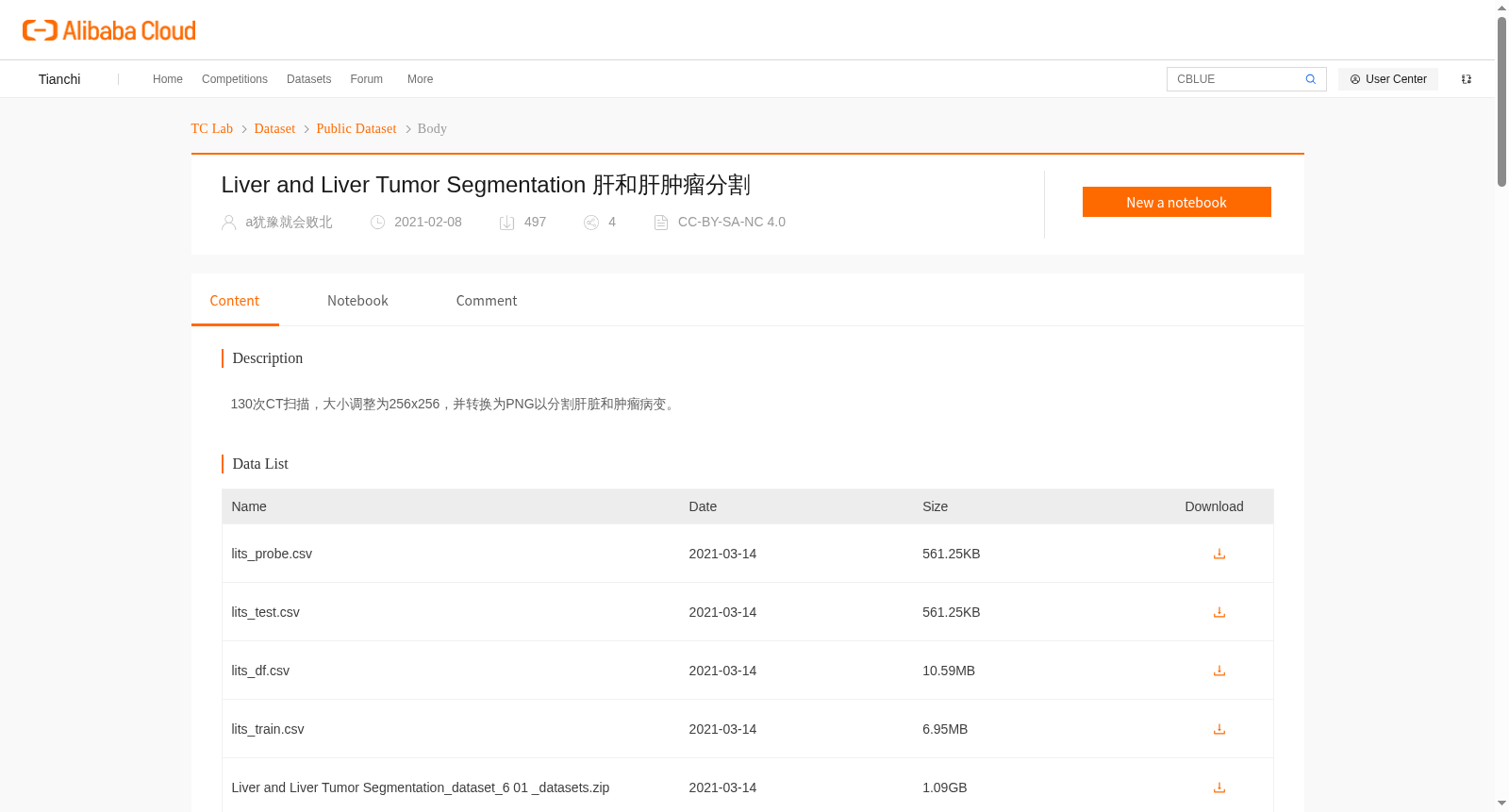Focus the CBLUE search input field
Image resolution: width=1509 pixels, height=812 pixels.
pyautogui.click(x=1235, y=79)
